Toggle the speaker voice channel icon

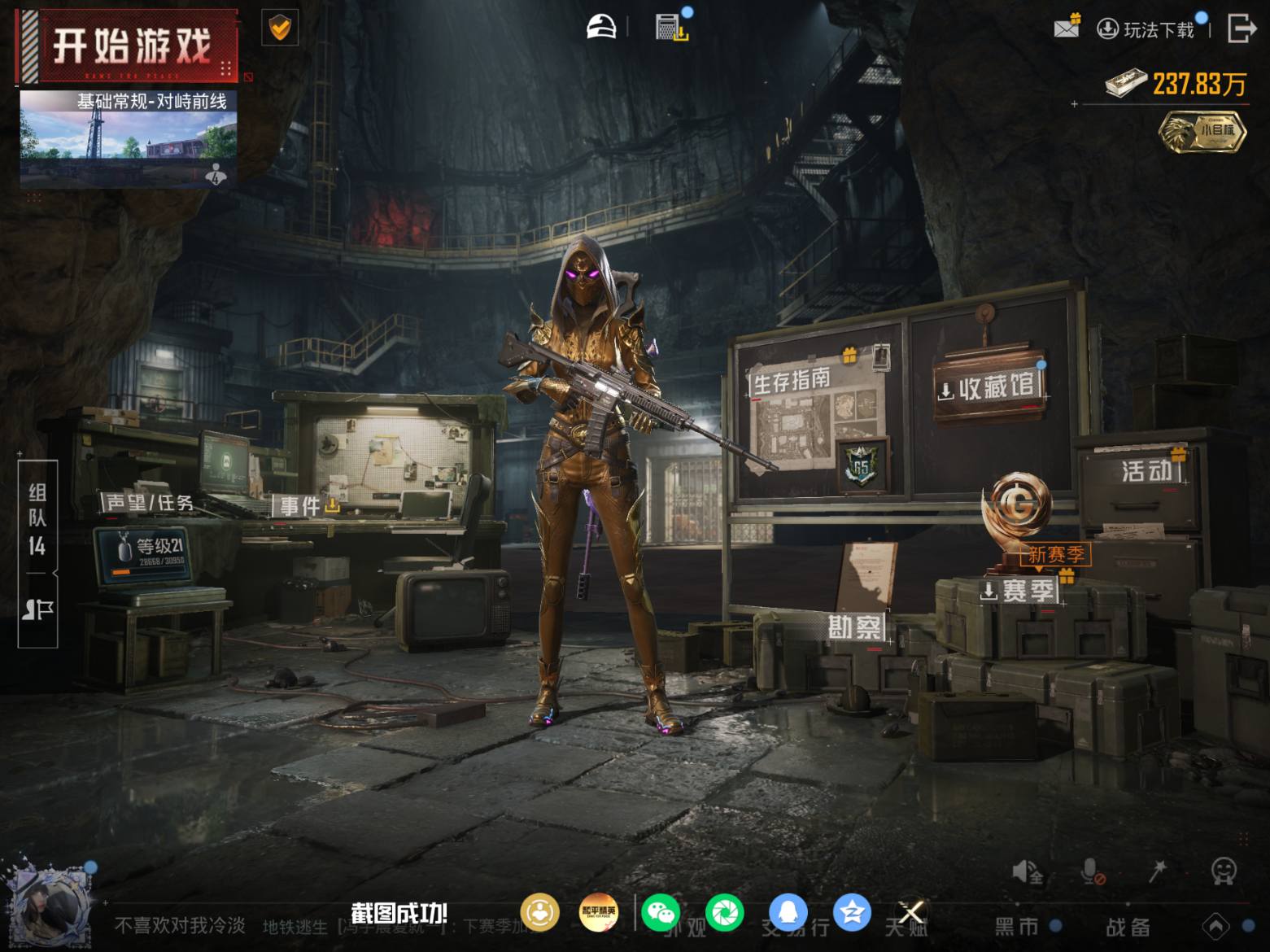1028,872
